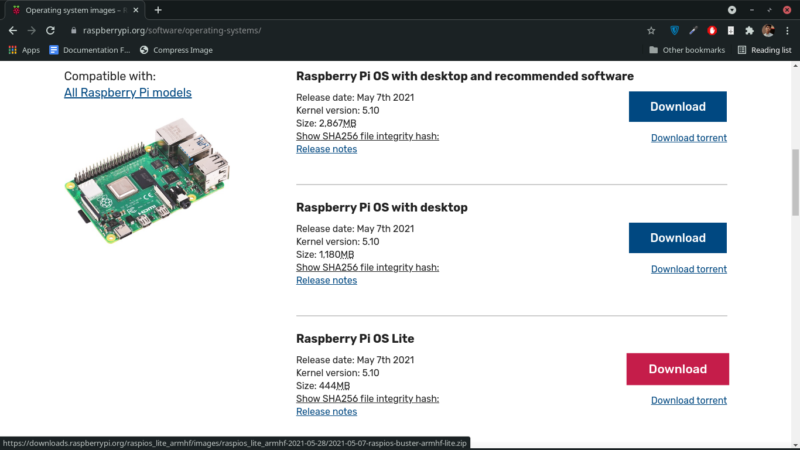Open the Apps grid shortcut
800x450 pixels.
pos(24,50)
